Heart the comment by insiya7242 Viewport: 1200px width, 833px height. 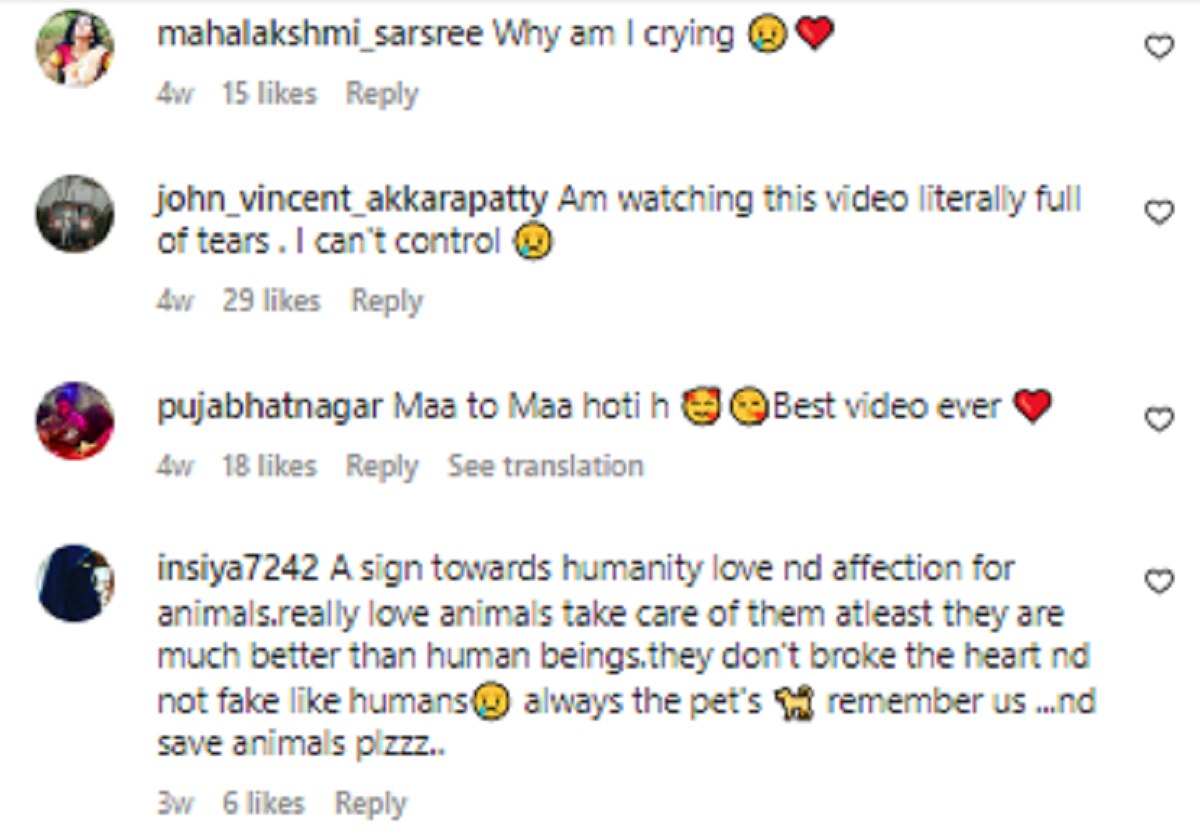tap(1158, 581)
